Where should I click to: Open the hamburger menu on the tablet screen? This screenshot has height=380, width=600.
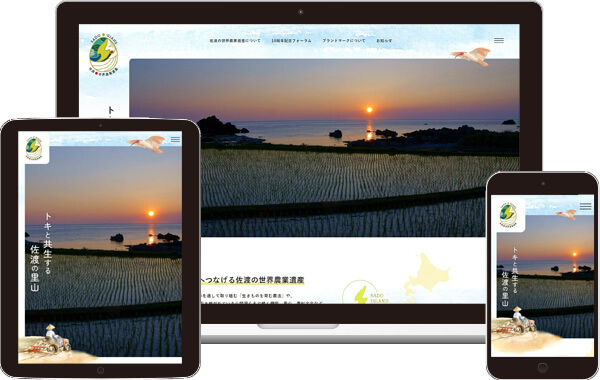176,140
